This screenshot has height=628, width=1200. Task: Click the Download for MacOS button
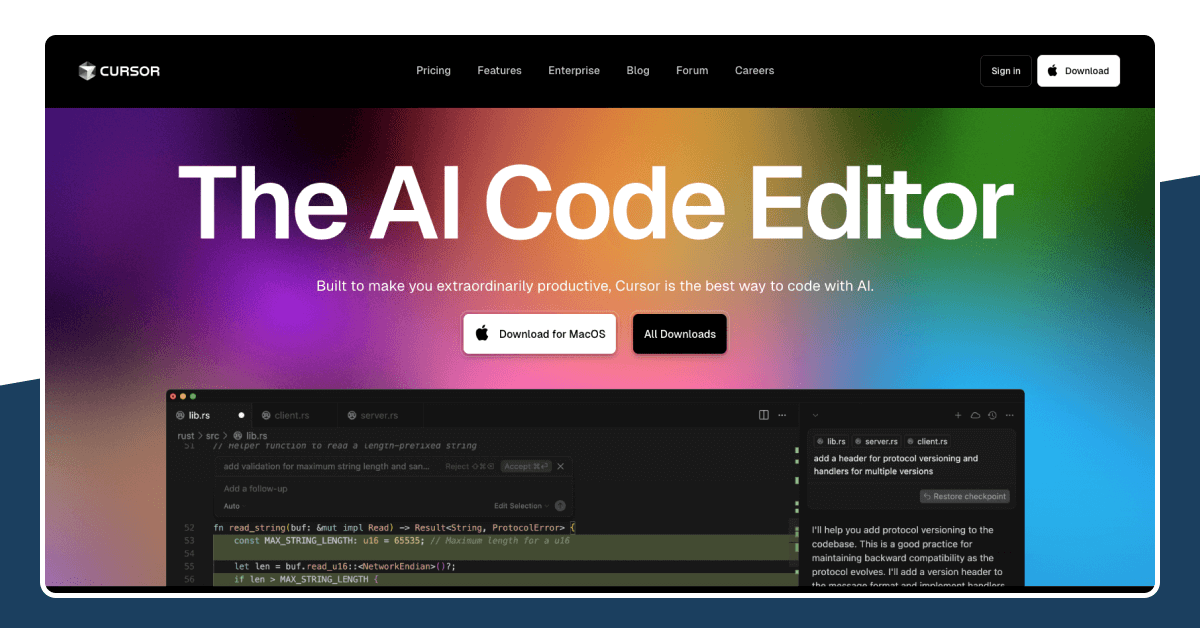(540, 334)
